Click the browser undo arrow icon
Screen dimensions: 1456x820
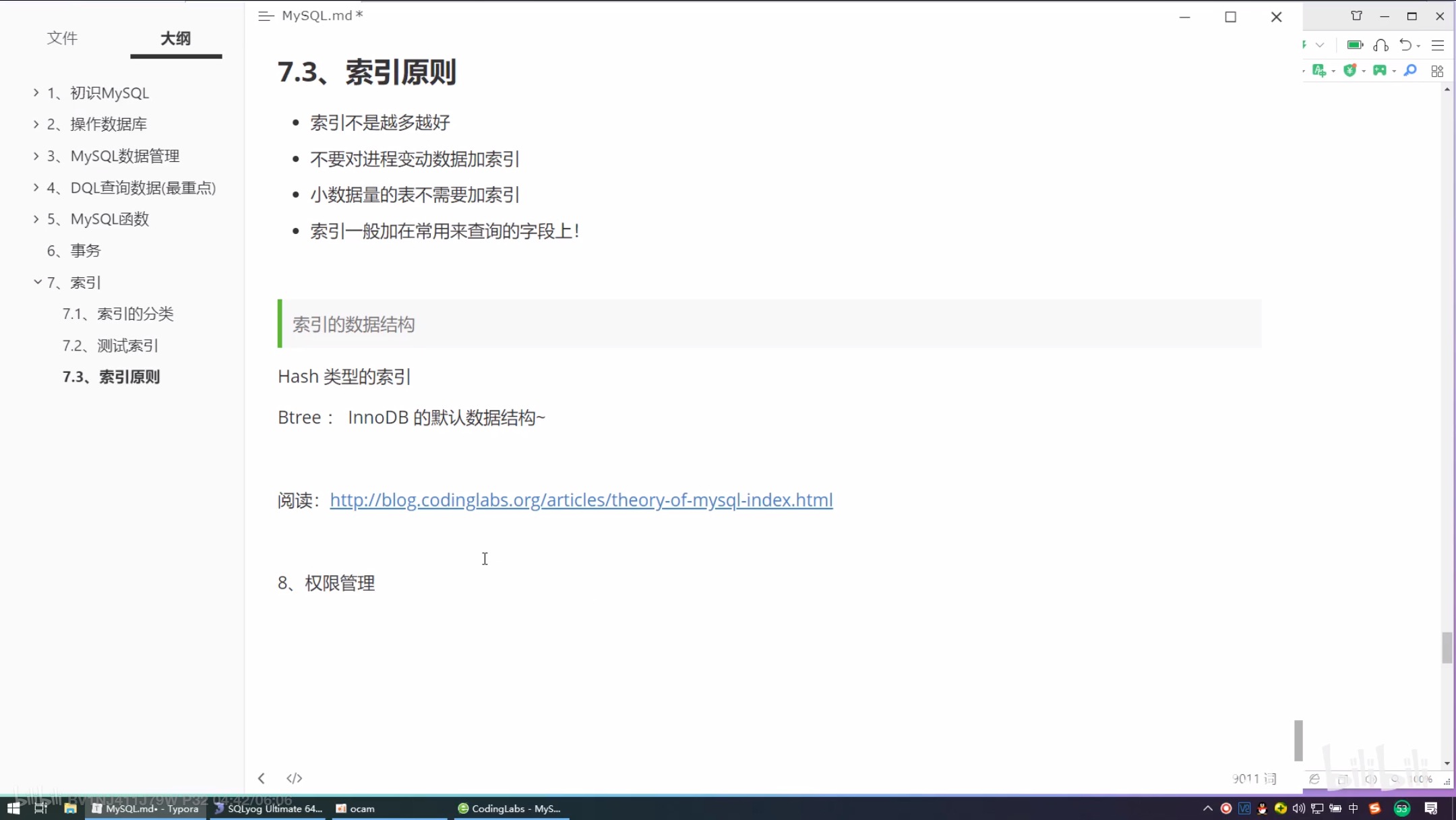[x=1405, y=45]
